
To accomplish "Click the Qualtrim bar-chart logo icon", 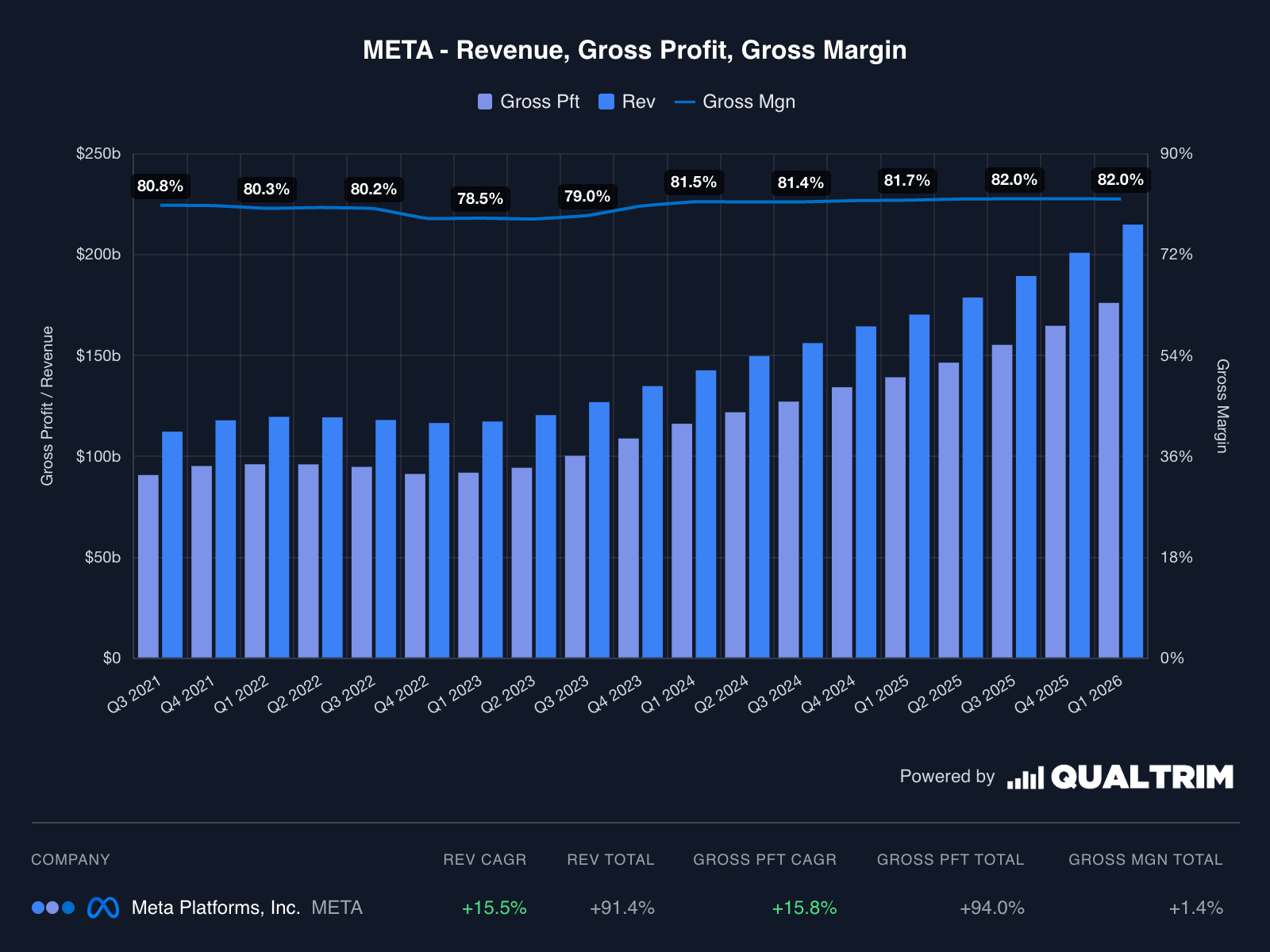I will [1026, 778].
